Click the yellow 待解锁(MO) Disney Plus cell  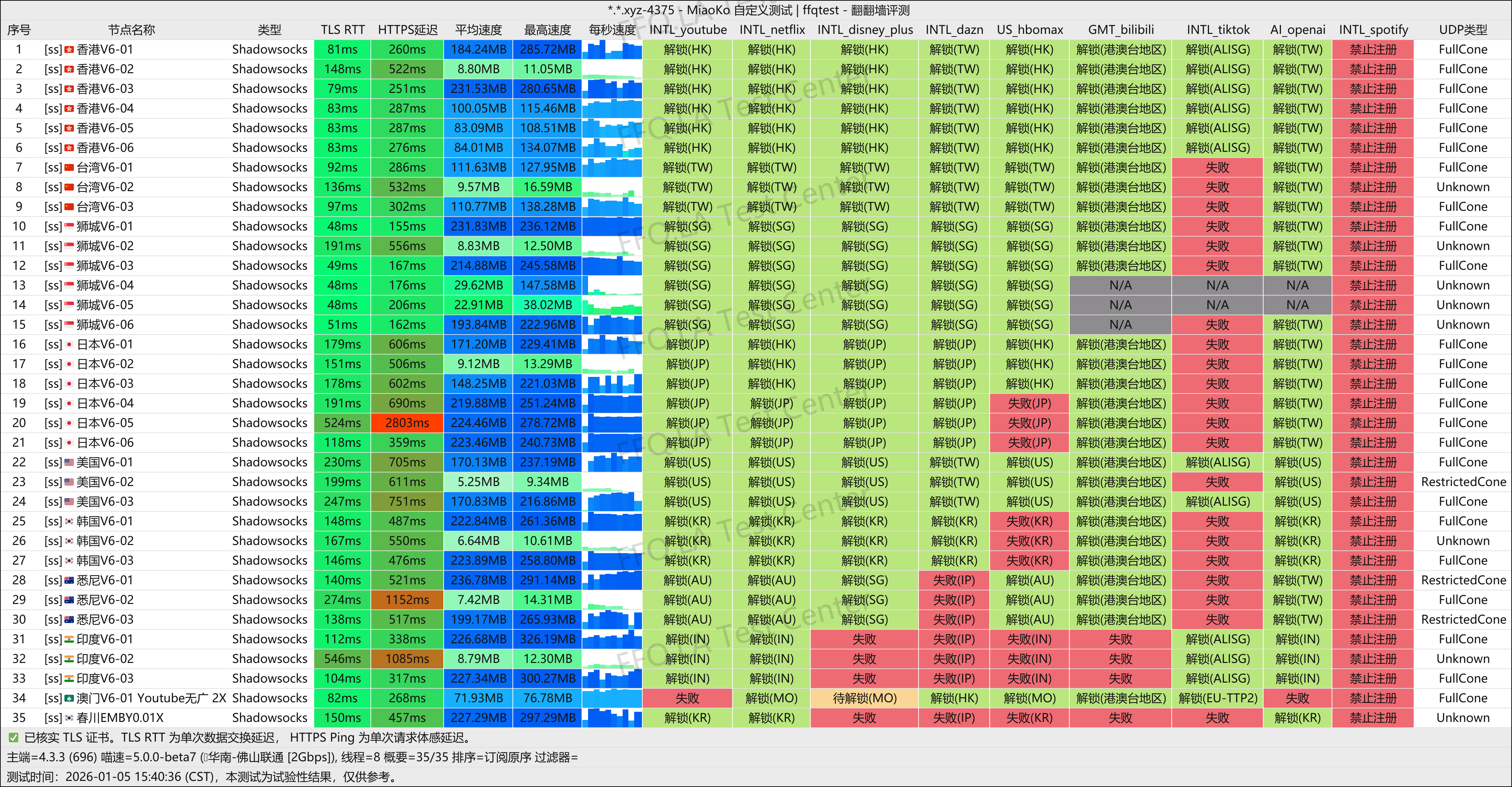coord(864,699)
